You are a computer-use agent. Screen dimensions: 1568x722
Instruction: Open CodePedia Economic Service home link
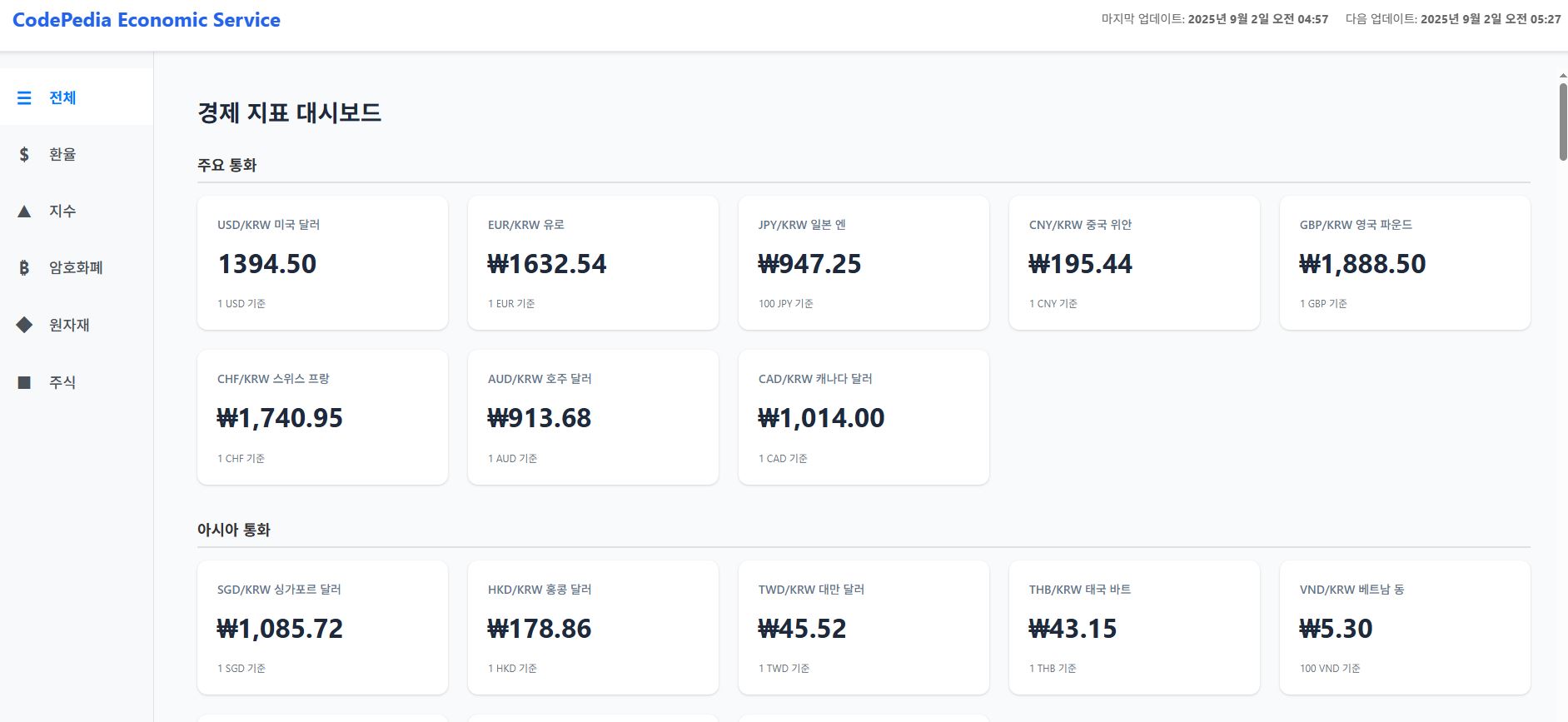point(147,20)
